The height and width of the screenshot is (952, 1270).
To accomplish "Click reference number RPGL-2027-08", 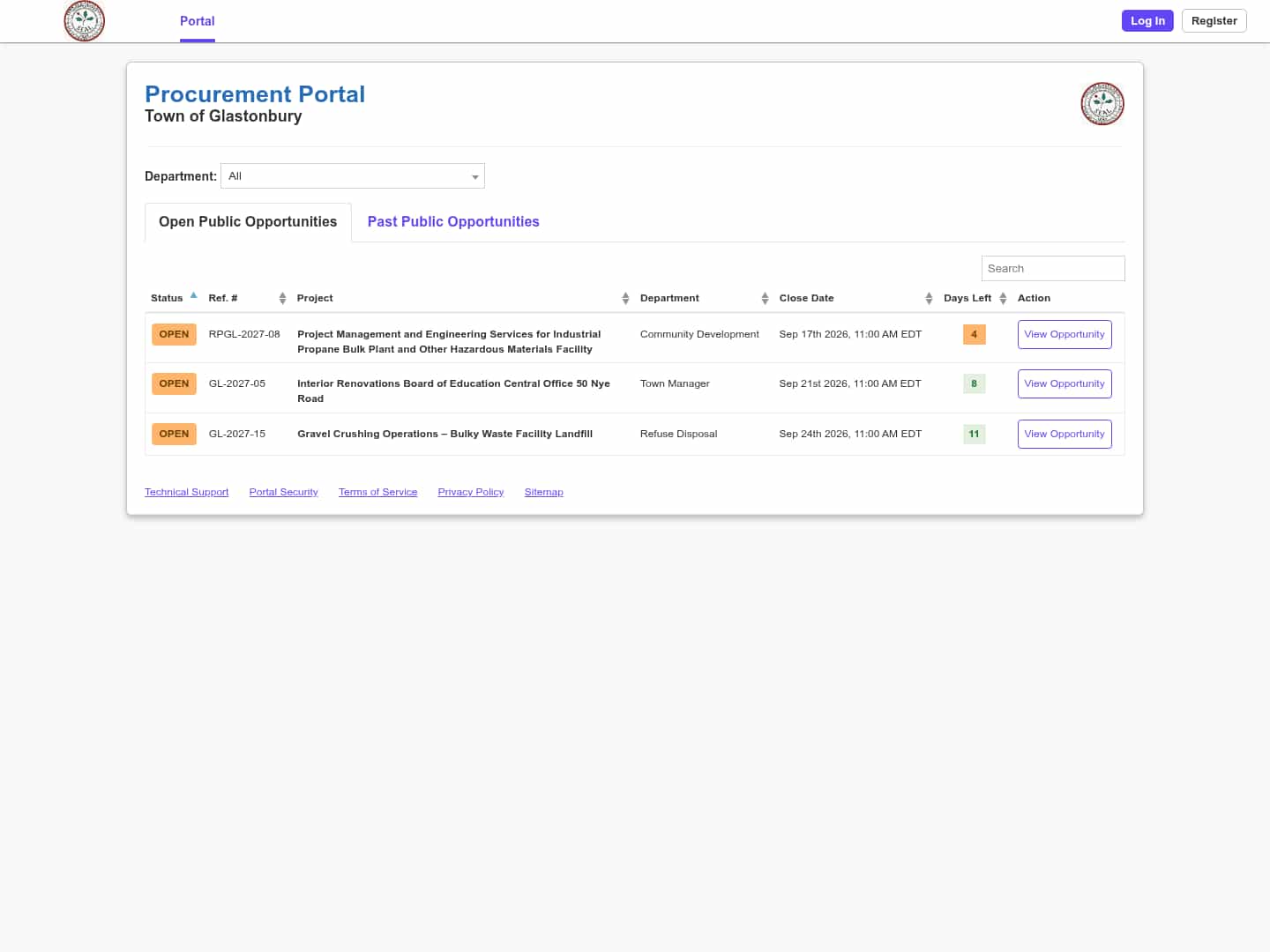I will [244, 334].
